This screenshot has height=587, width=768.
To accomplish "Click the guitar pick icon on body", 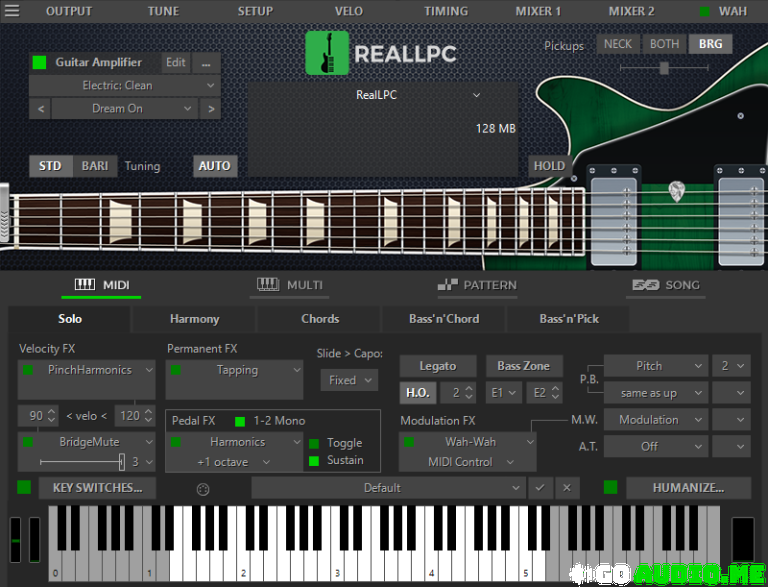I will click(x=677, y=190).
